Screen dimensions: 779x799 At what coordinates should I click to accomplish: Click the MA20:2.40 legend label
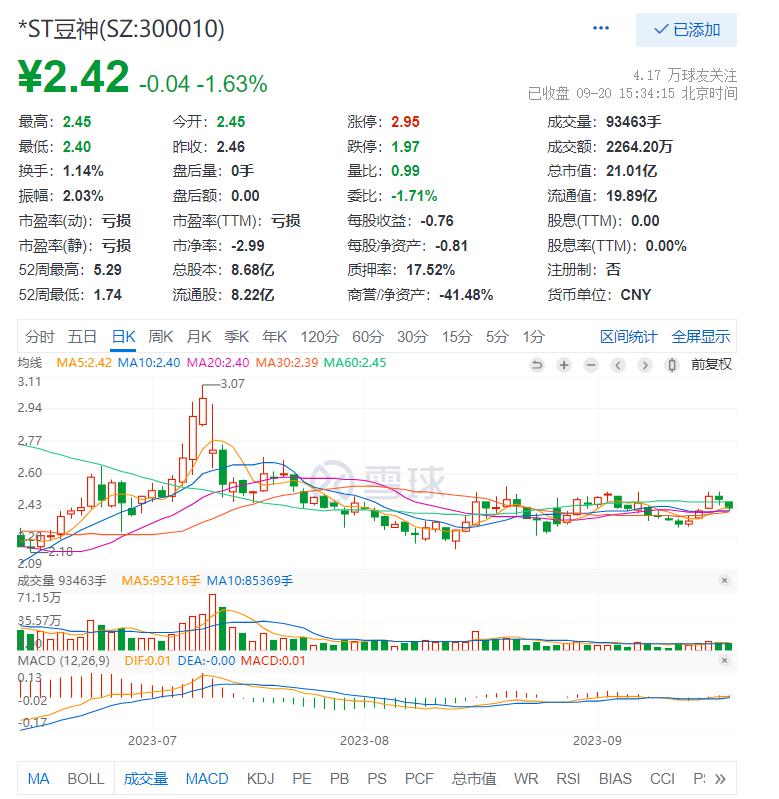pos(218,363)
